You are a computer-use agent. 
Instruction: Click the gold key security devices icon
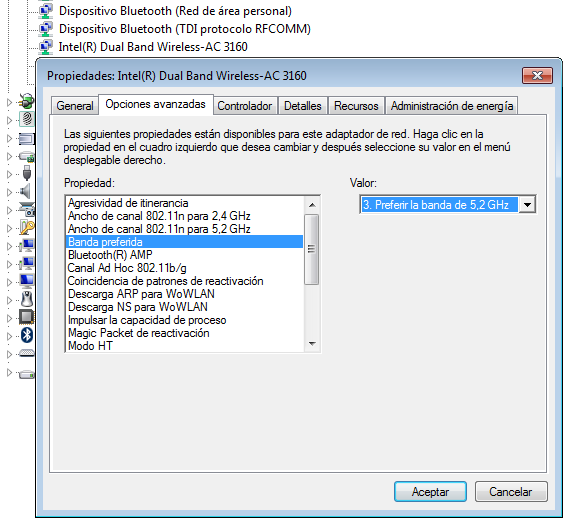click(x=27, y=228)
